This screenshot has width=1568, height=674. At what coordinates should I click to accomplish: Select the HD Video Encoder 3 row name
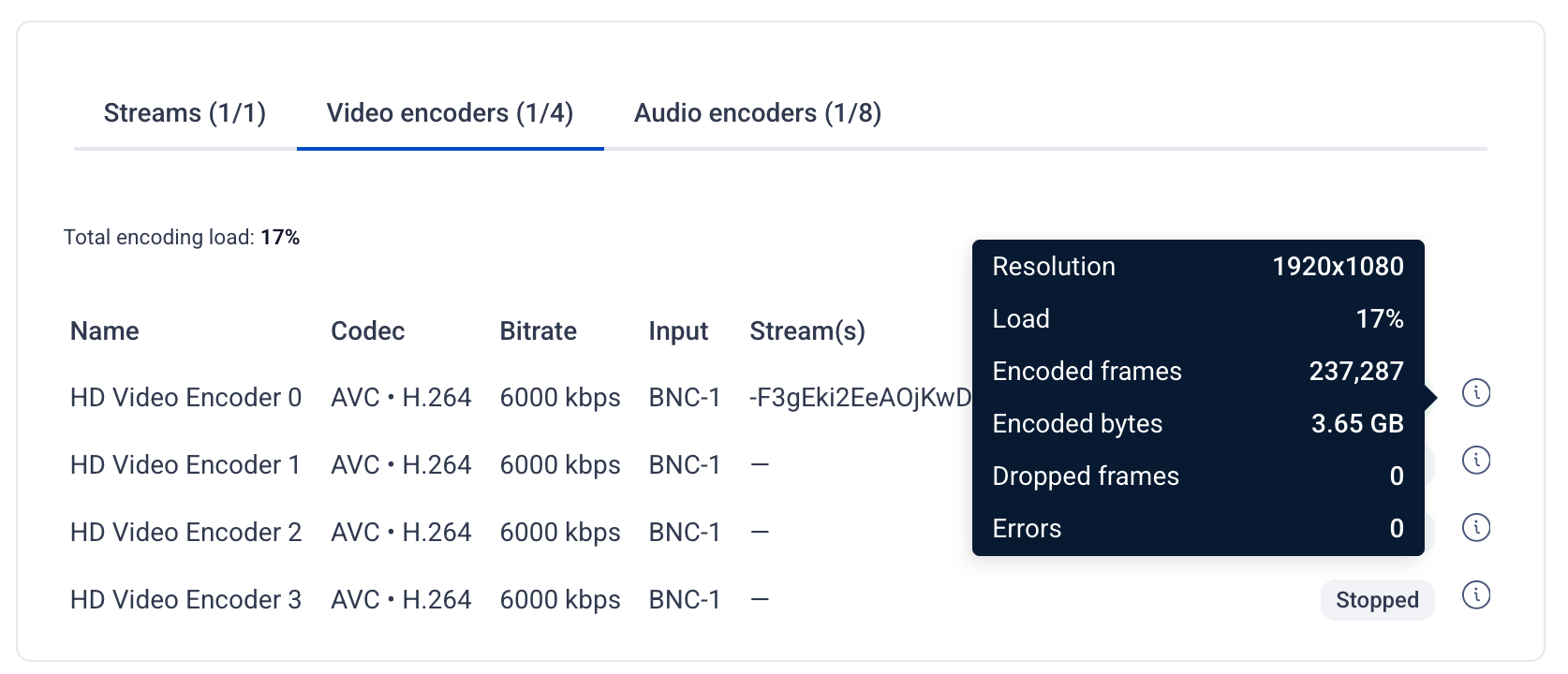coord(185,600)
